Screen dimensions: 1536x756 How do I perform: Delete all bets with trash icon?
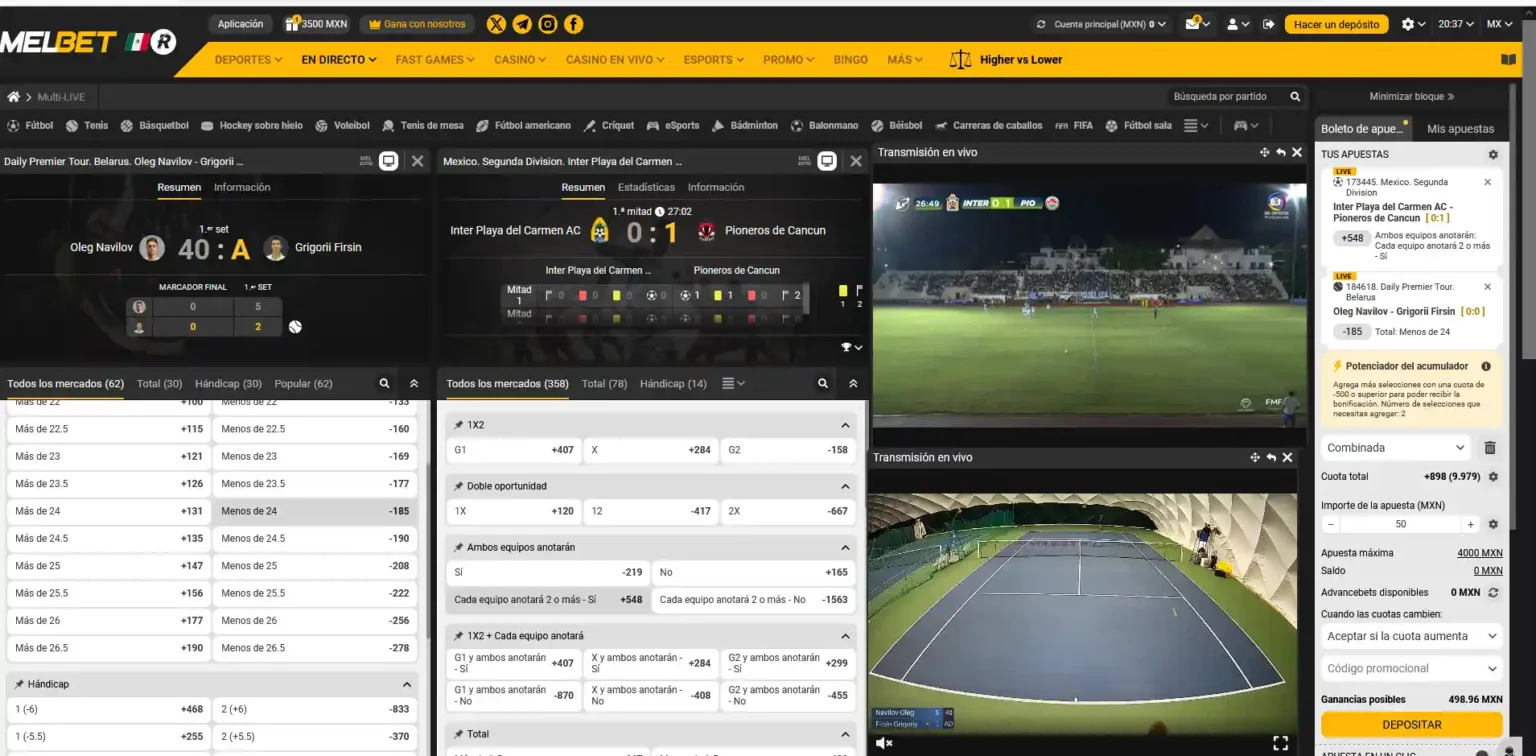tap(1490, 448)
